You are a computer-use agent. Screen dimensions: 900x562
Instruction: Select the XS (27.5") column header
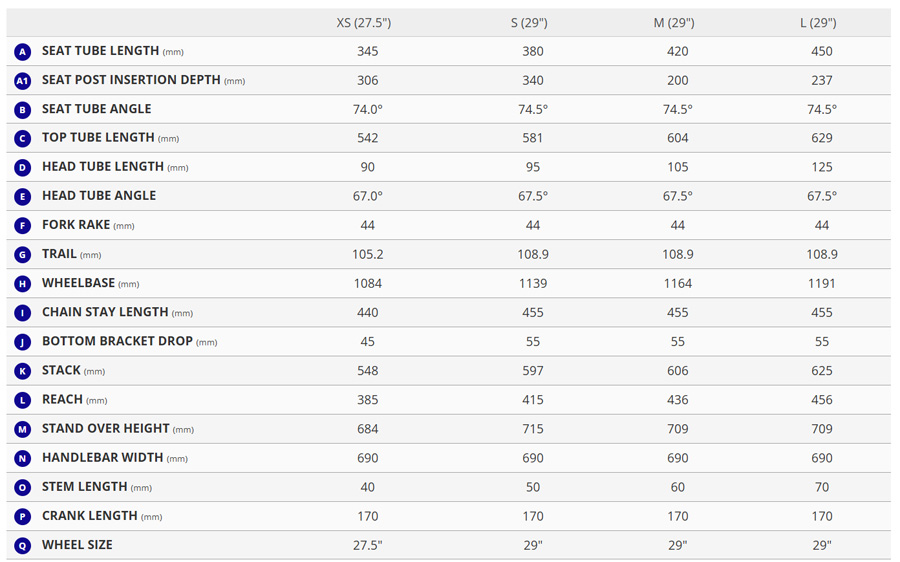367,22
